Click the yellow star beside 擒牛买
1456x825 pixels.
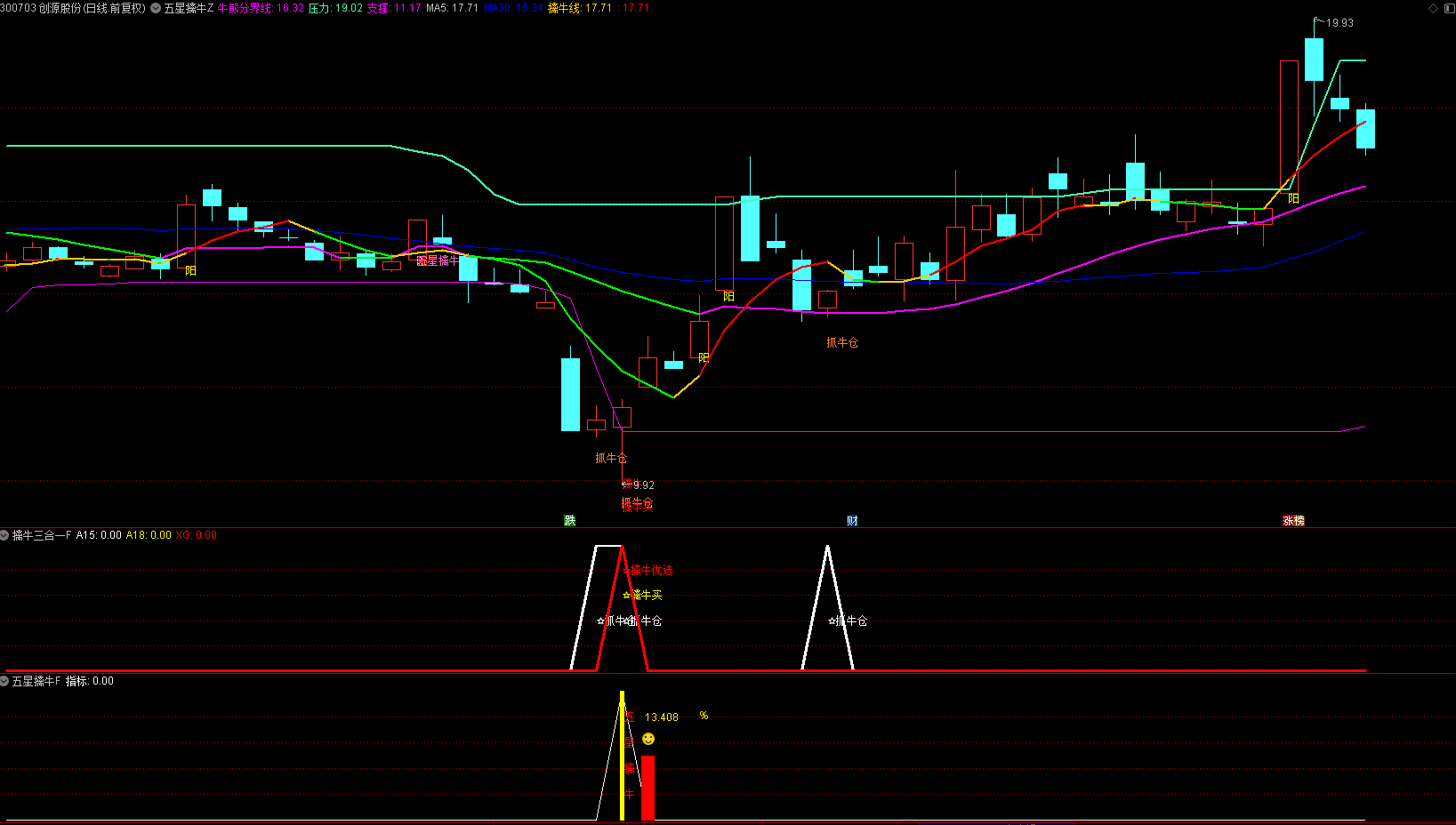pyautogui.click(x=627, y=595)
